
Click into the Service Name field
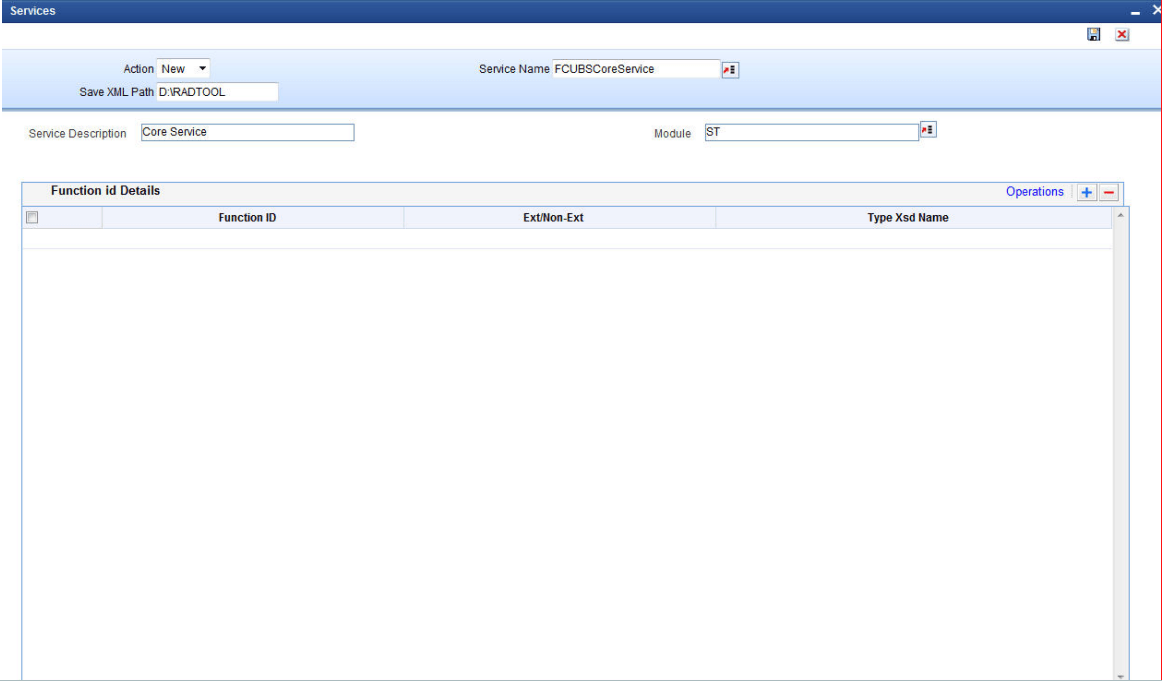[636, 69]
